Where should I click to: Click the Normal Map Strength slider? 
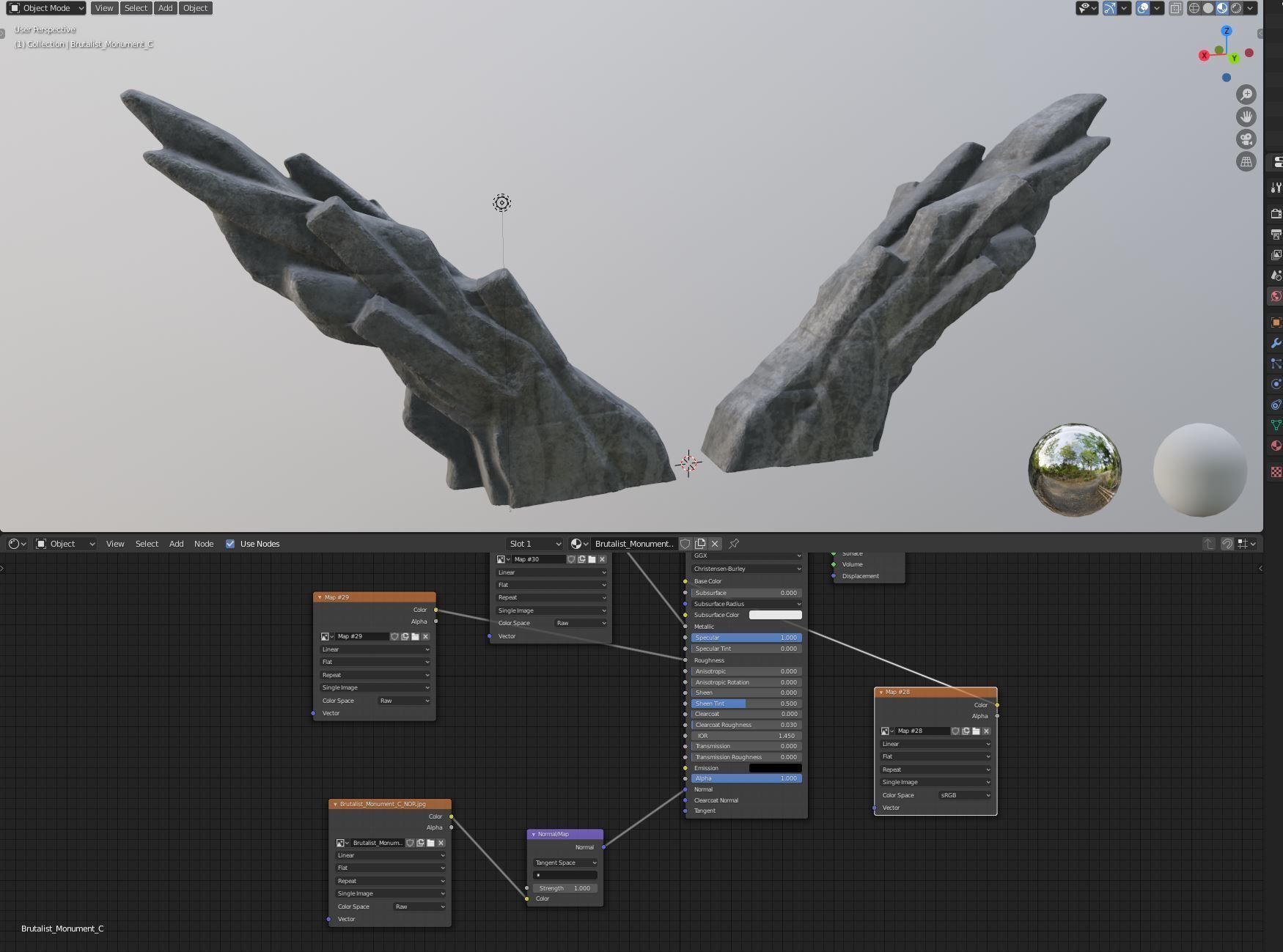[x=565, y=888]
